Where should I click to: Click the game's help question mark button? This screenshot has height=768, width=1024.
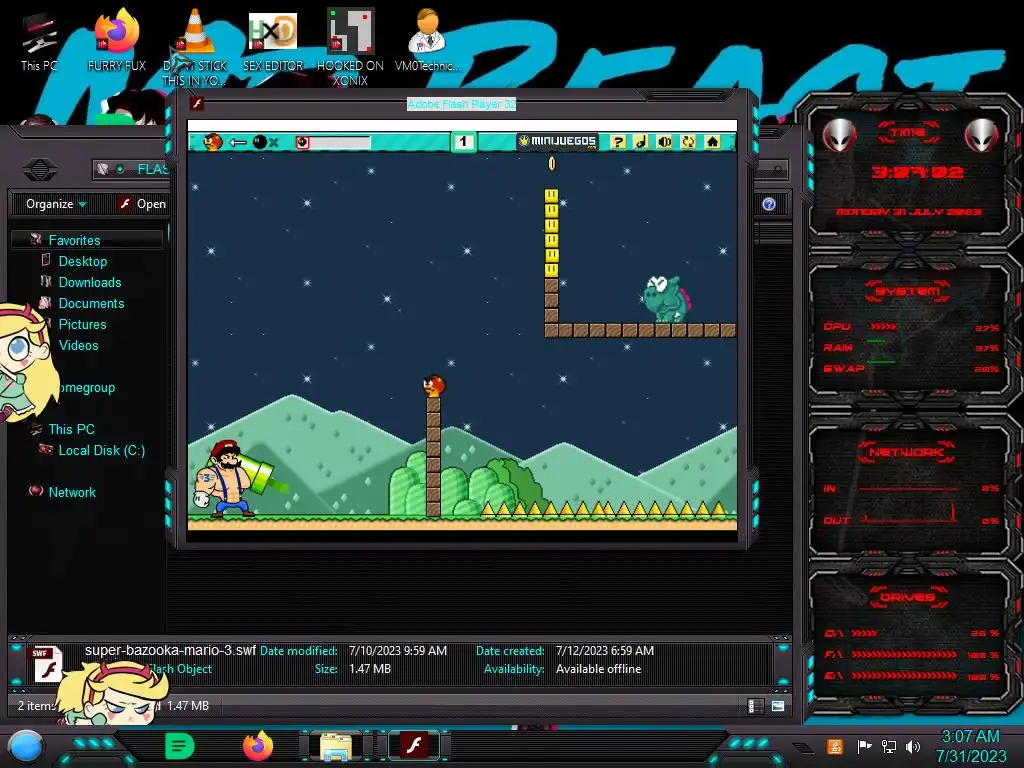click(x=618, y=142)
